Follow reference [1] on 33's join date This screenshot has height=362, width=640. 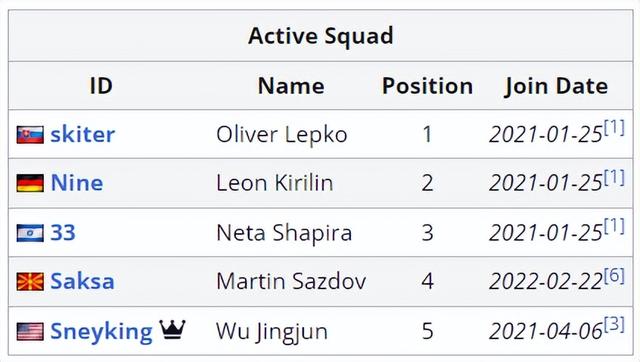tap(614, 226)
